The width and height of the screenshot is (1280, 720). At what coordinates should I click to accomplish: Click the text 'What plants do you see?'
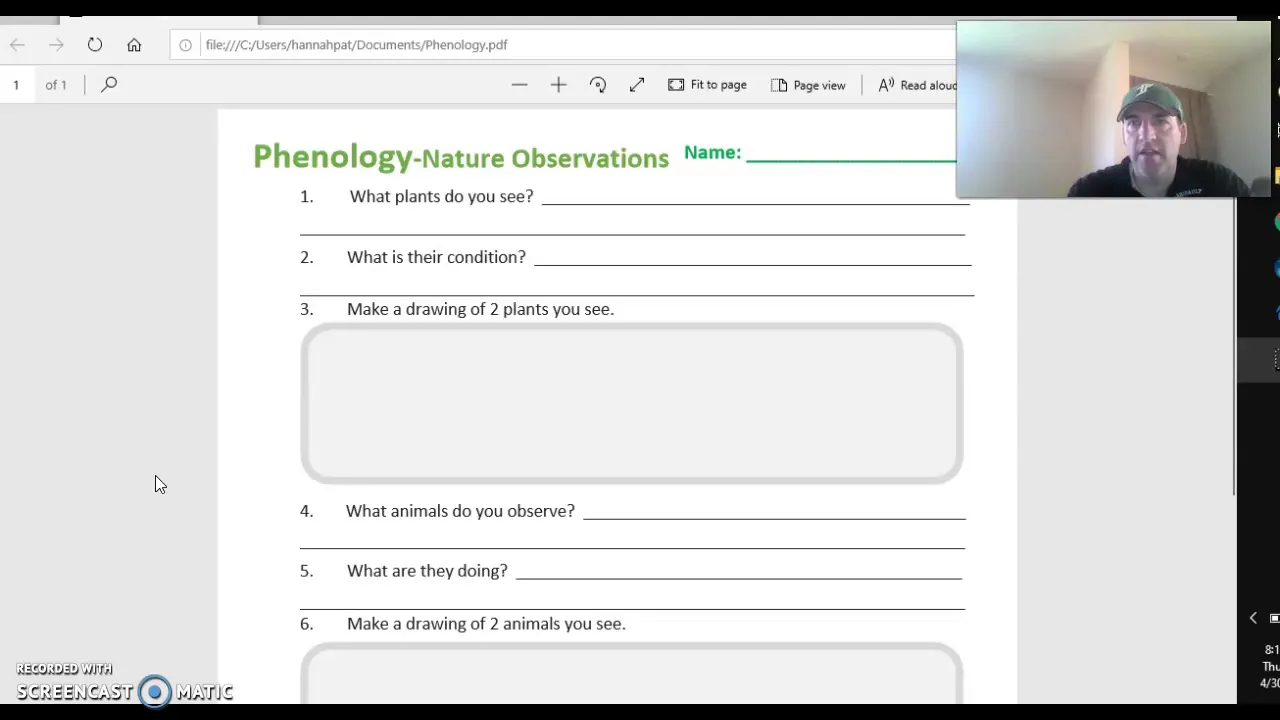tap(441, 197)
